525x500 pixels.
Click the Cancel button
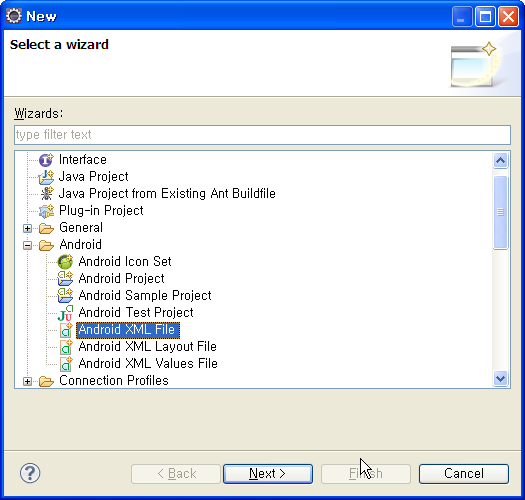click(x=464, y=474)
